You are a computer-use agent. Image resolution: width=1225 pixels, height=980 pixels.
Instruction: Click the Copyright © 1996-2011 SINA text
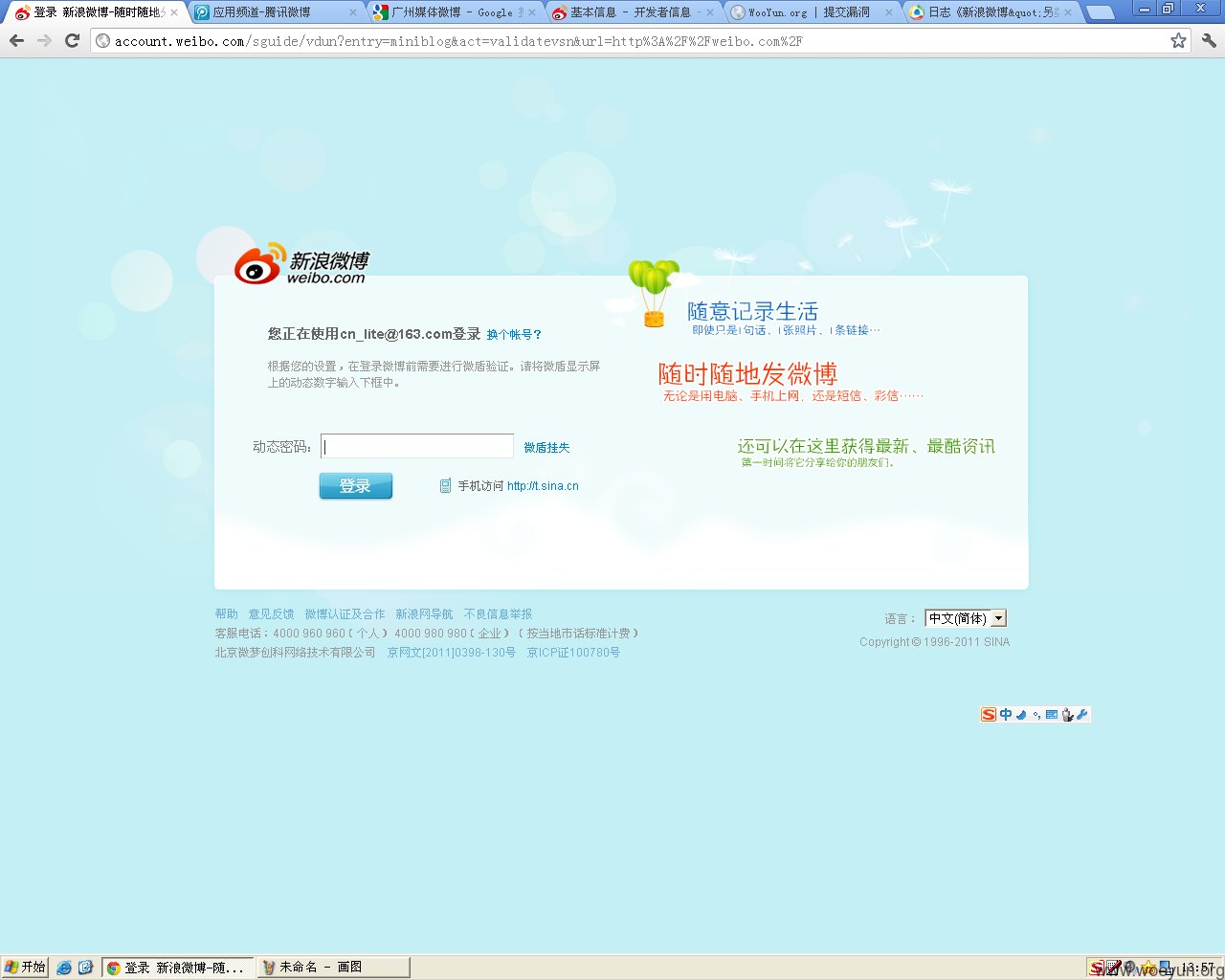[934, 642]
